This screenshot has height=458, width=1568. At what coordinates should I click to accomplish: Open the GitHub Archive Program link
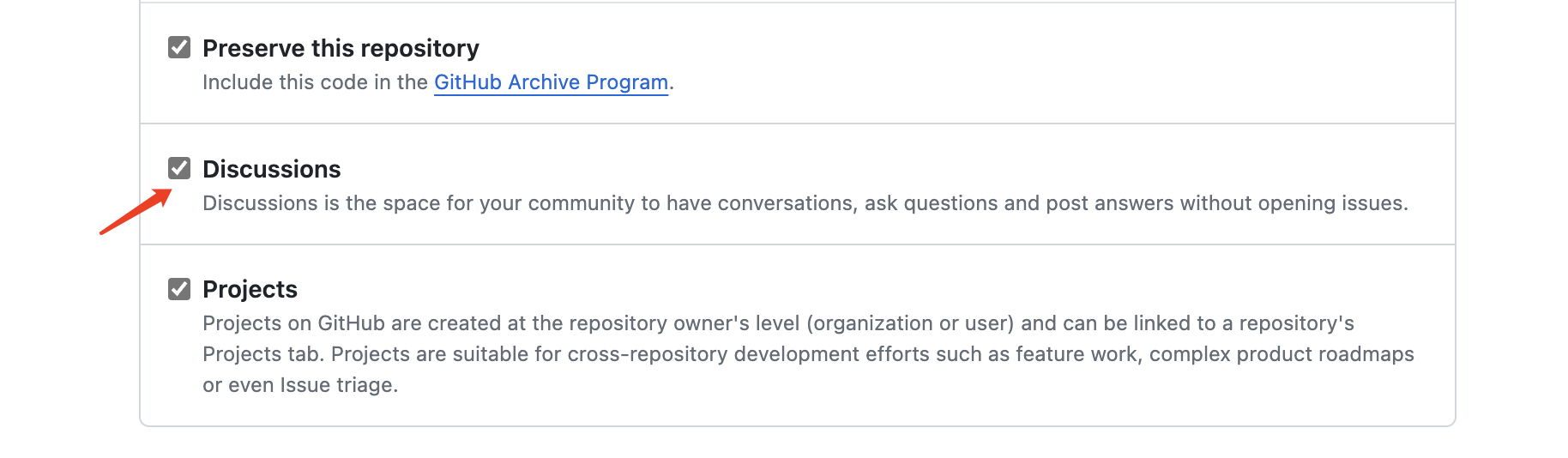pyautogui.click(x=551, y=82)
